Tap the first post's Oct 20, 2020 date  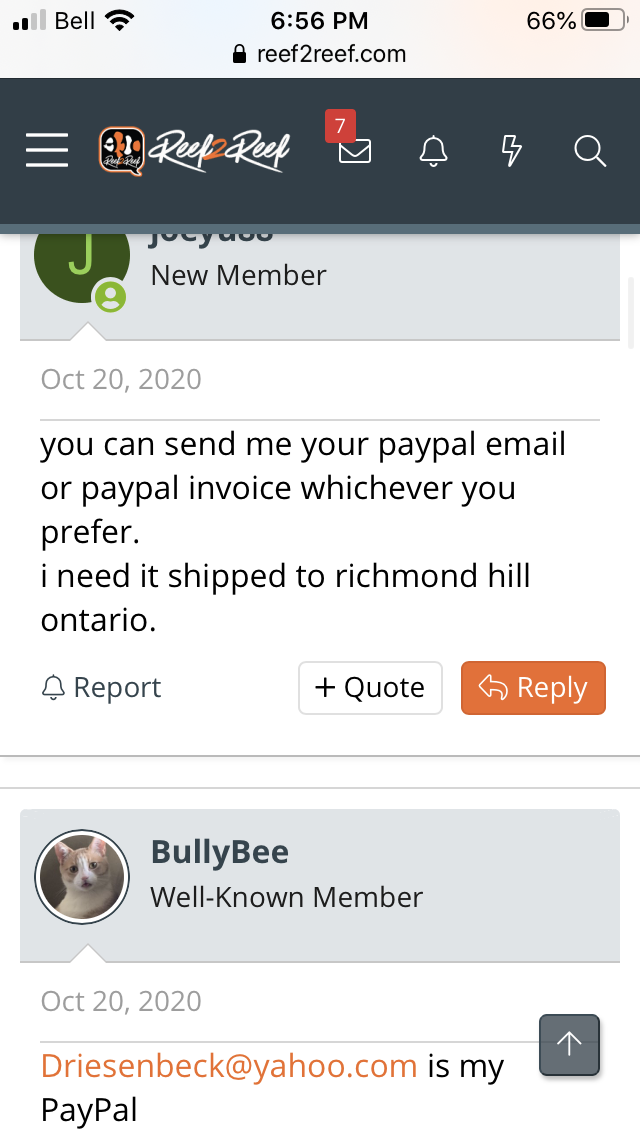[x=121, y=380]
